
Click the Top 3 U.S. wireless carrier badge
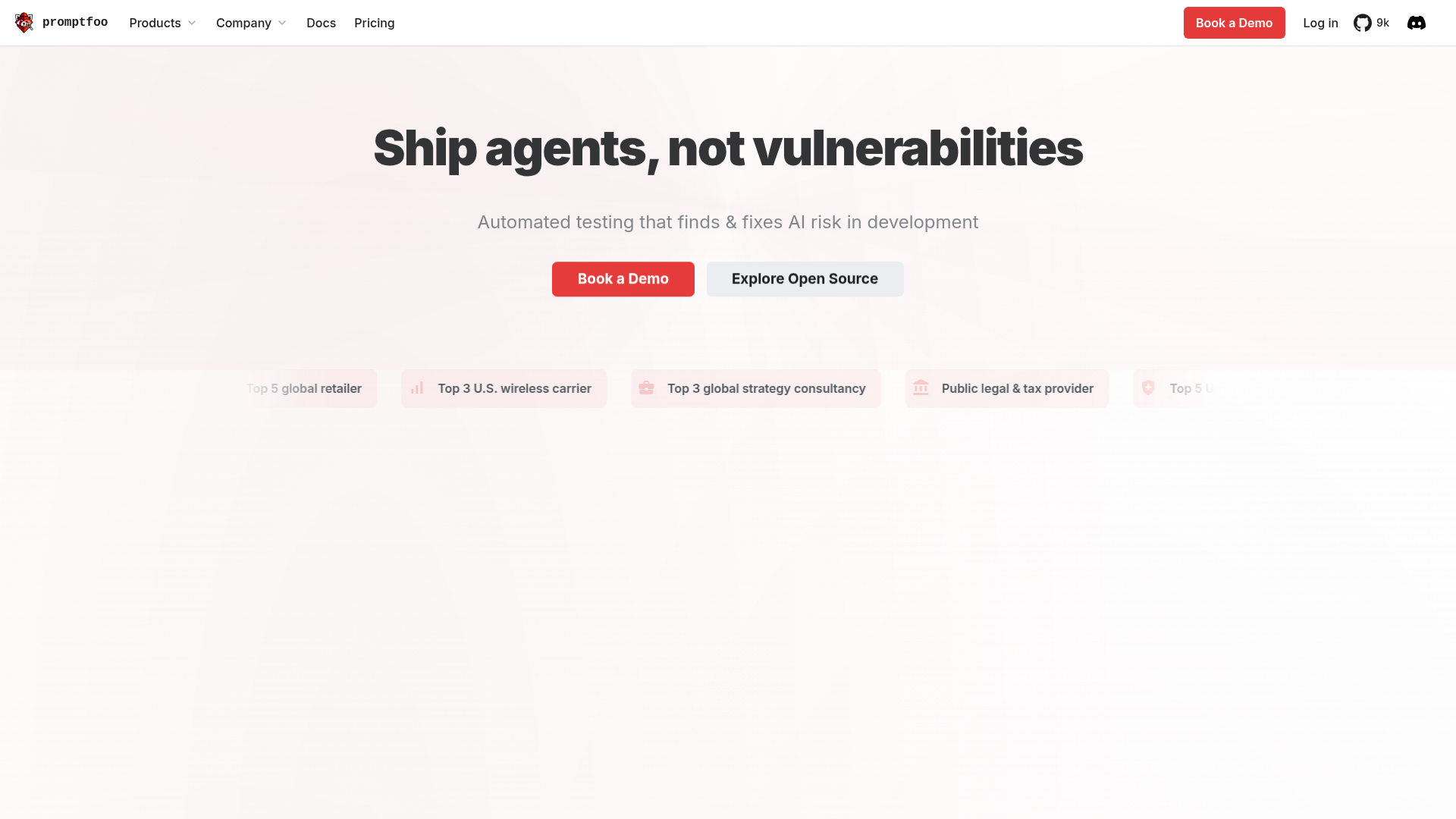pyautogui.click(x=504, y=388)
